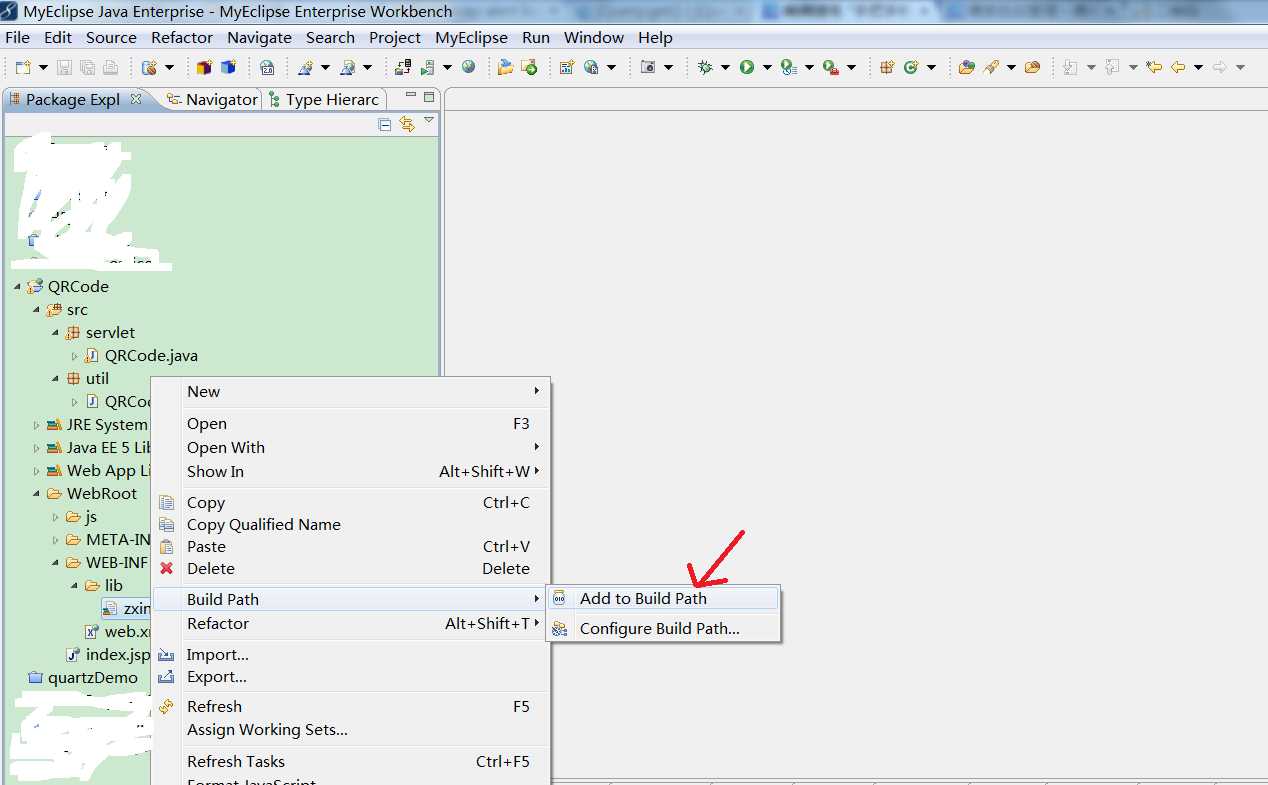Collapse the lib folder node
Image resolution: width=1268 pixels, height=785 pixels.
point(75,586)
